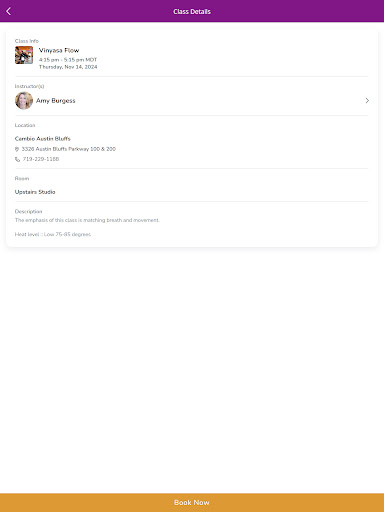Tap the Vinyasa Flow class title
The height and width of the screenshot is (512, 384).
tap(59, 50)
